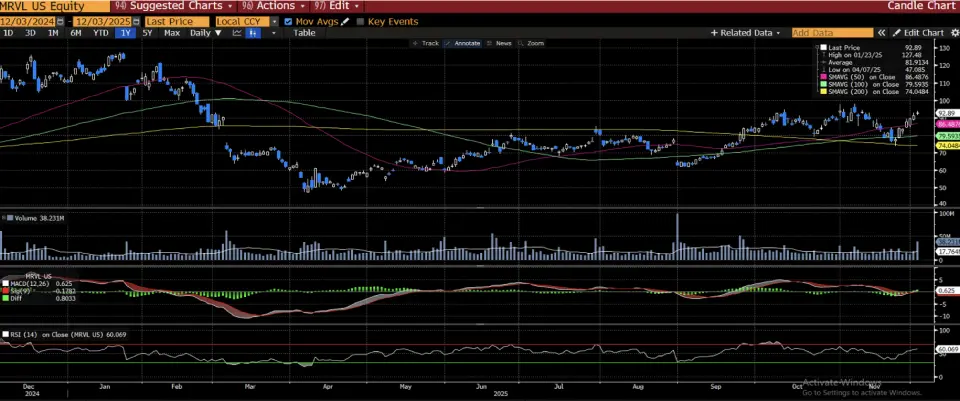The height and width of the screenshot is (401, 960).
Task: Open the end date calendar picker
Action: pos(134,20)
